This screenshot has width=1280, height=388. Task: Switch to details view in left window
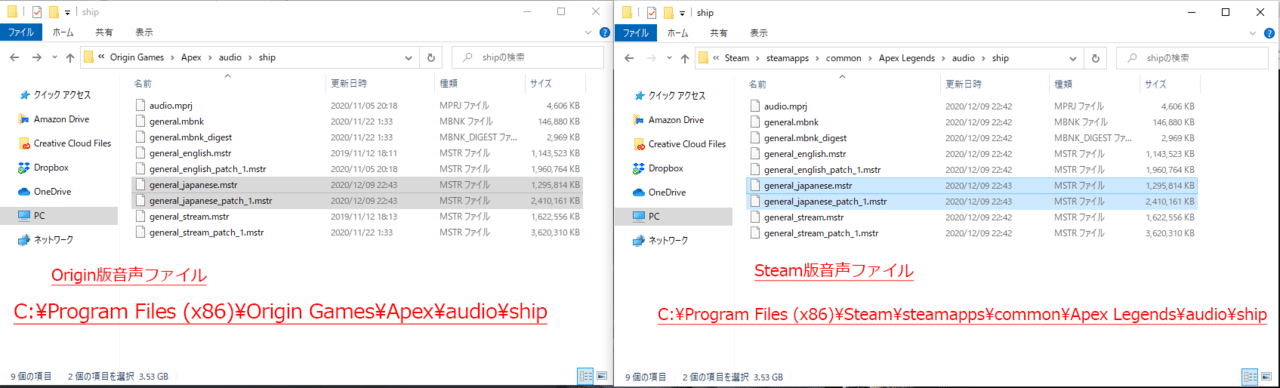[586, 377]
